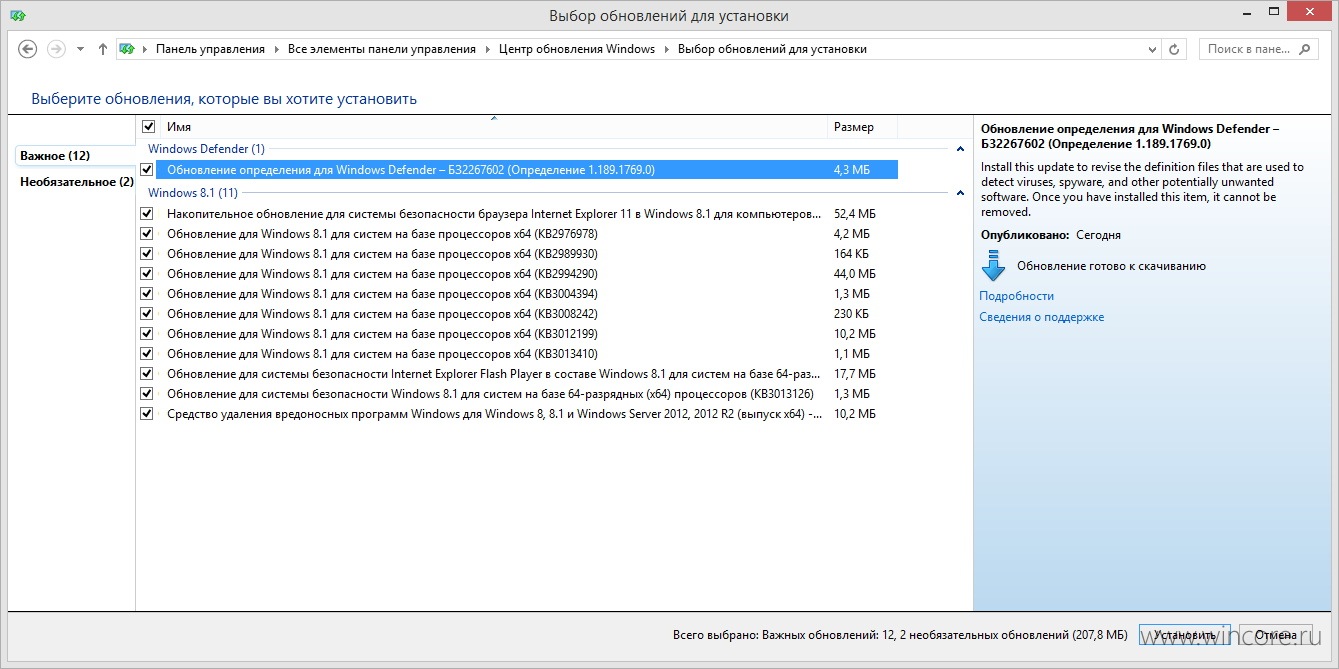Screen dimensions: 1339x669
Task: Uncheck update KB3004394
Action: 147,294
